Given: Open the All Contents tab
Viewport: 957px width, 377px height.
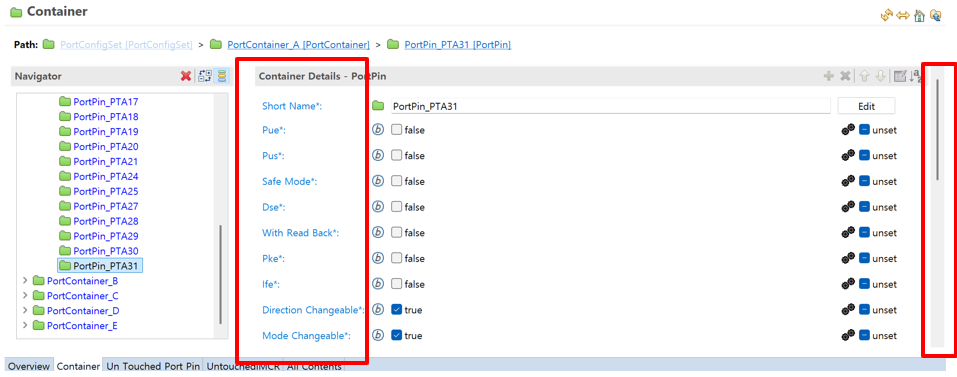Looking at the screenshot, I should [x=314, y=366].
